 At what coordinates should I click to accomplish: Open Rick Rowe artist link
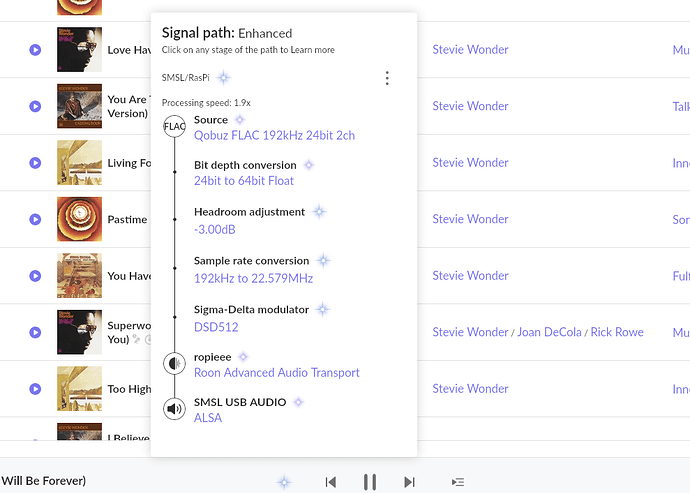(617, 332)
